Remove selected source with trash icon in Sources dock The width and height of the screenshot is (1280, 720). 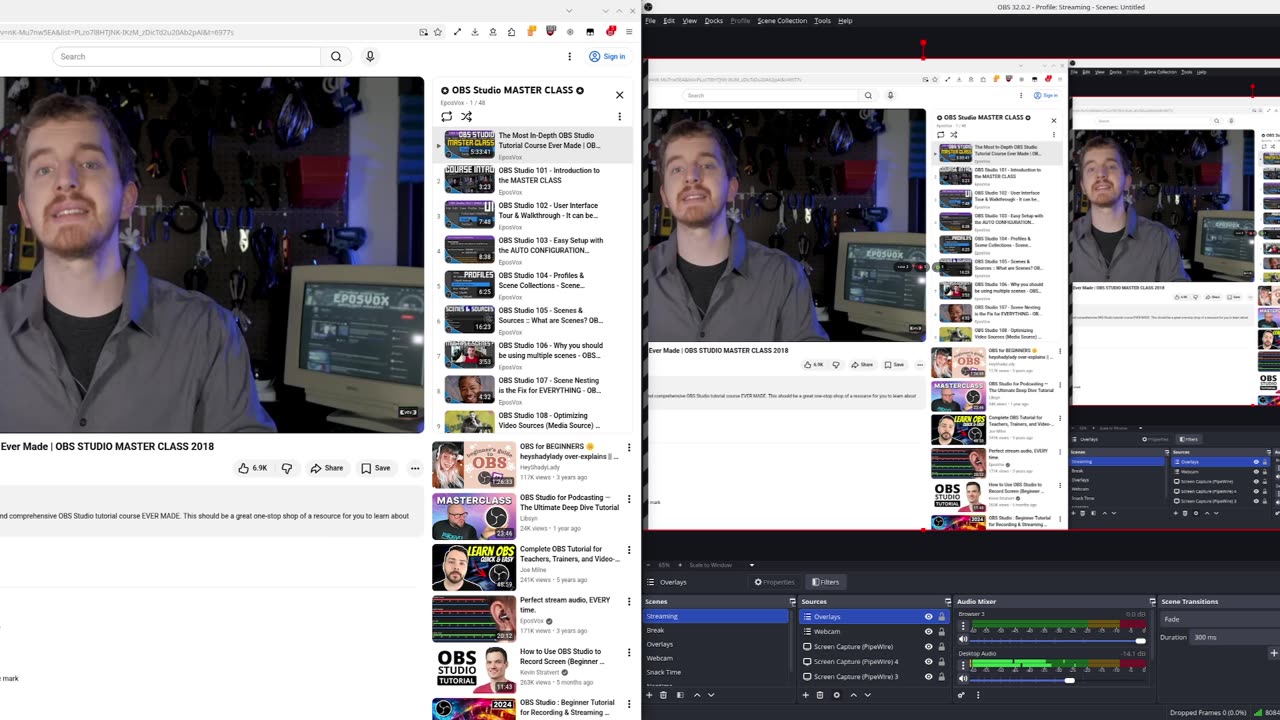pos(820,695)
